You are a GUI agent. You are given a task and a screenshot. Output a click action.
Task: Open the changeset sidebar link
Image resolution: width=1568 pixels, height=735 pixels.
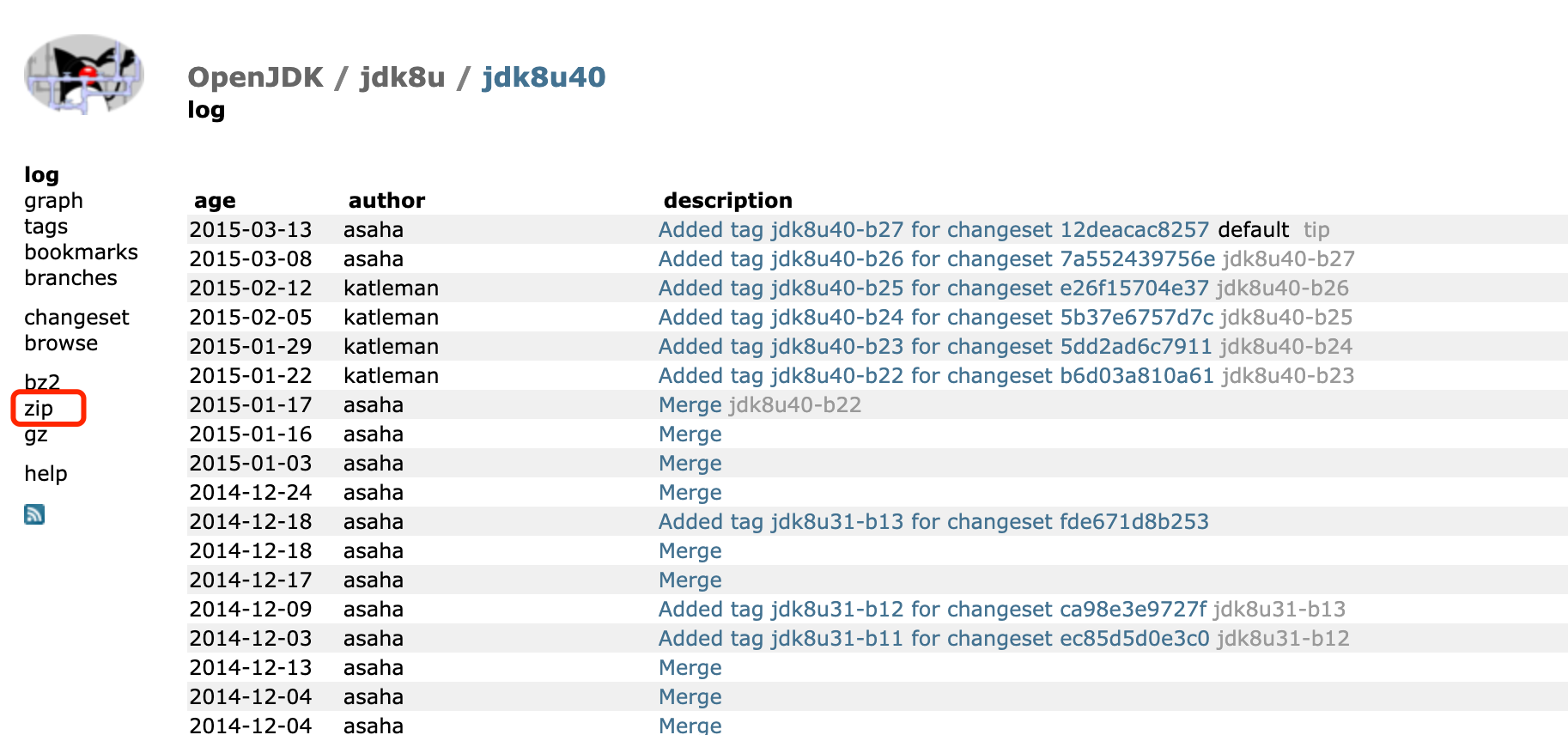[x=76, y=318]
